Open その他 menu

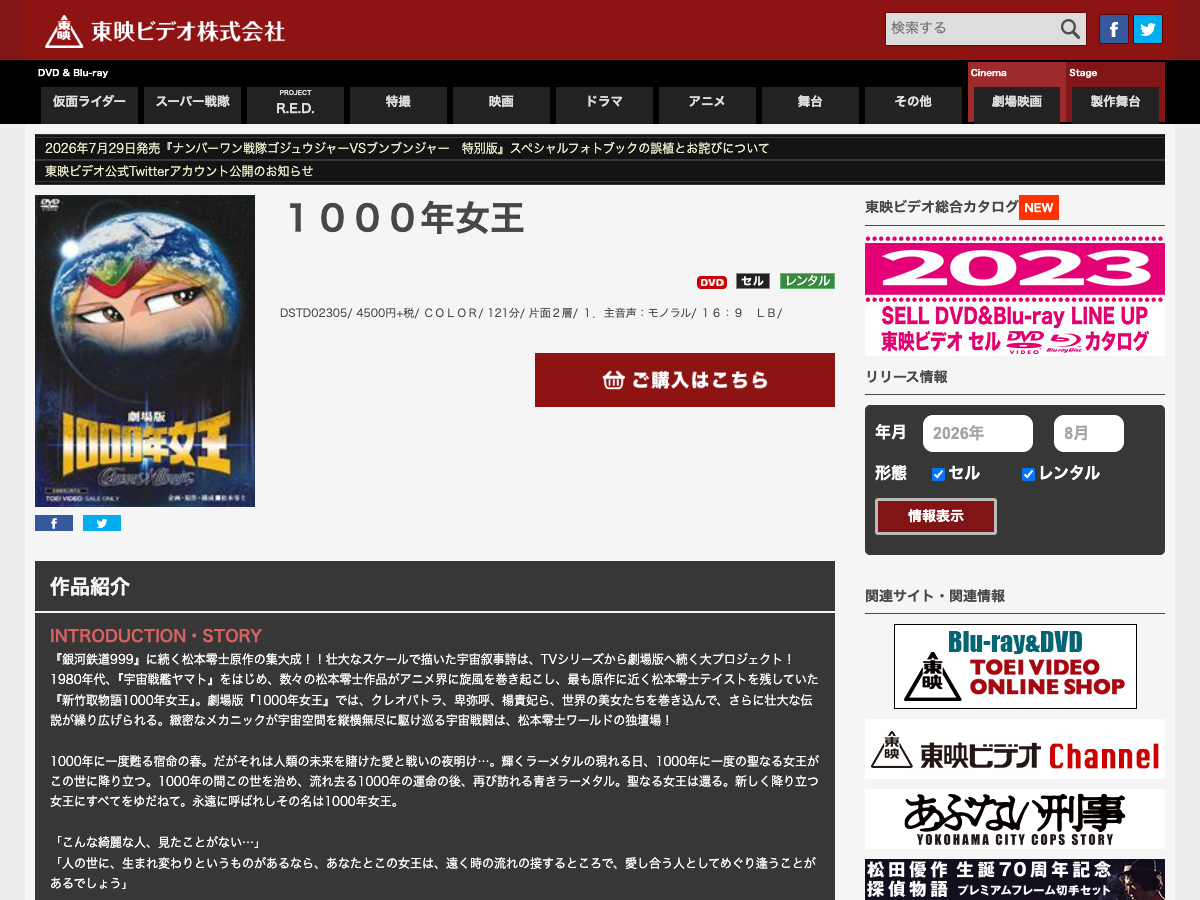point(913,103)
